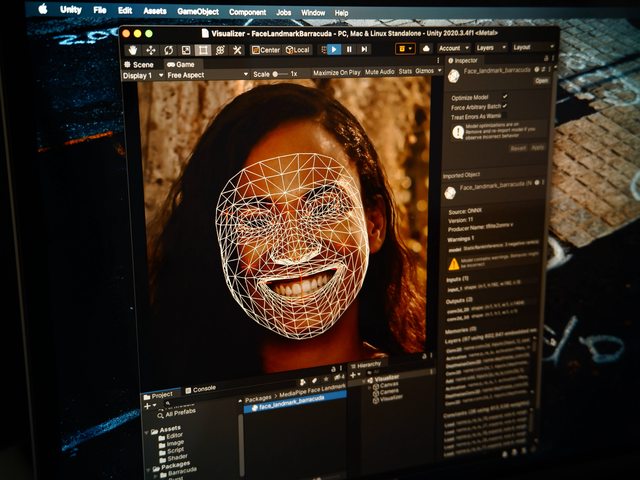
Task: Toggle the Treat Errors As Warnings checkbox
Action: [x=505, y=115]
